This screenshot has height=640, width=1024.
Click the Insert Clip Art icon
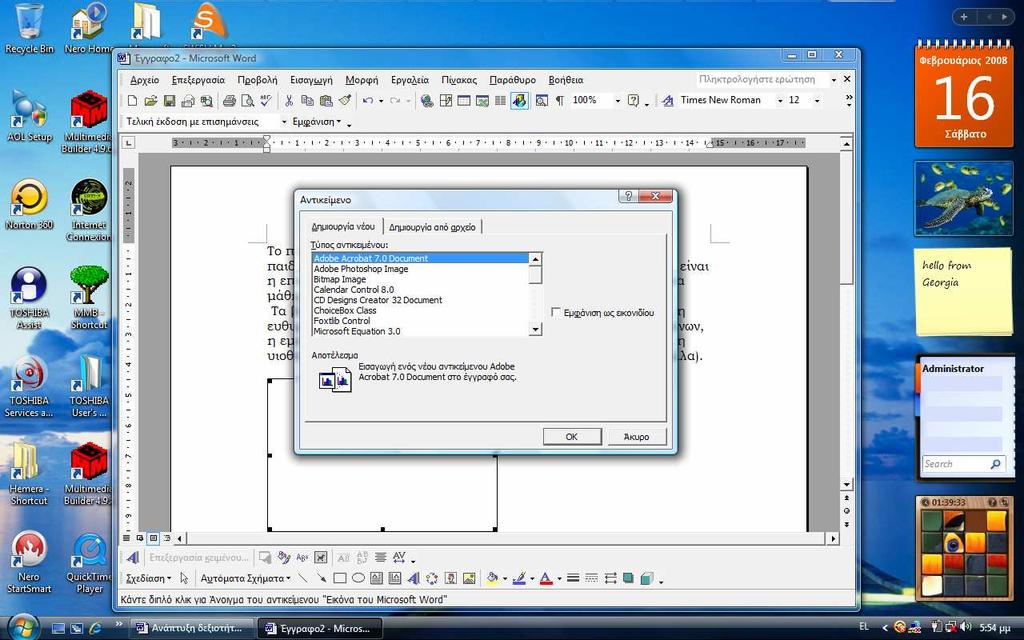(x=451, y=578)
